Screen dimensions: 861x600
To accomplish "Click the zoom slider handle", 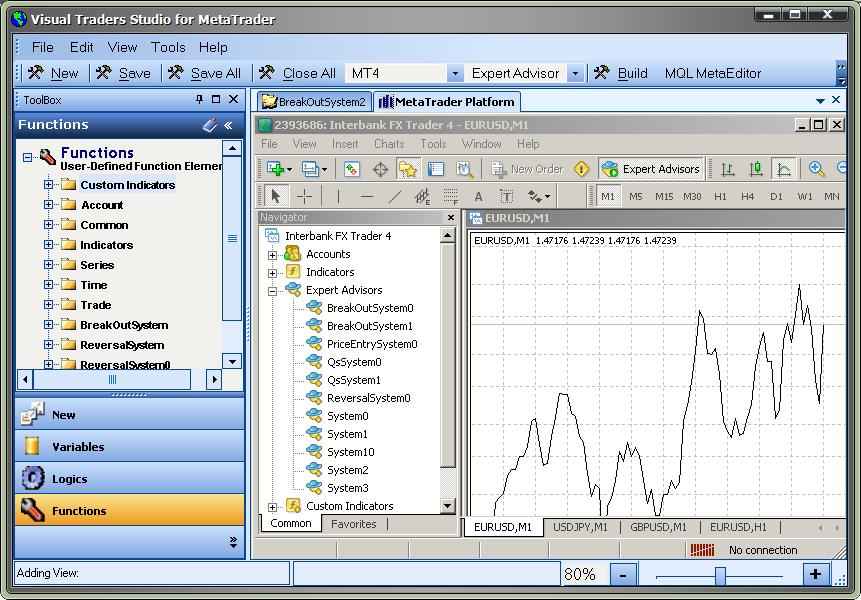I will coord(720,575).
